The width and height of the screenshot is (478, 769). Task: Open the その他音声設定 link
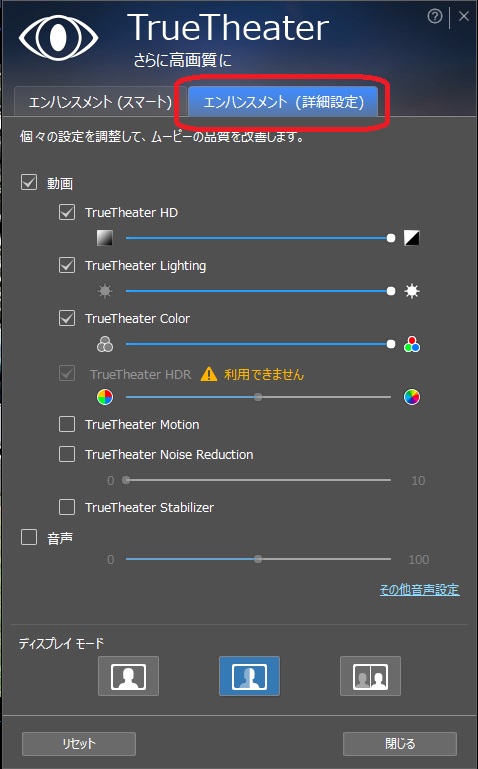[x=420, y=590]
